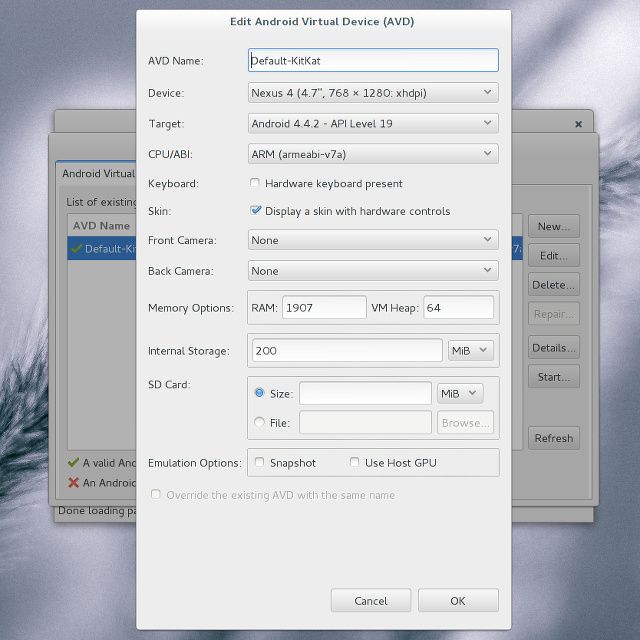The width and height of the screenshot is (640, 640).
Task: Enable the Snapshot emulation option
Action: (259, 462)
